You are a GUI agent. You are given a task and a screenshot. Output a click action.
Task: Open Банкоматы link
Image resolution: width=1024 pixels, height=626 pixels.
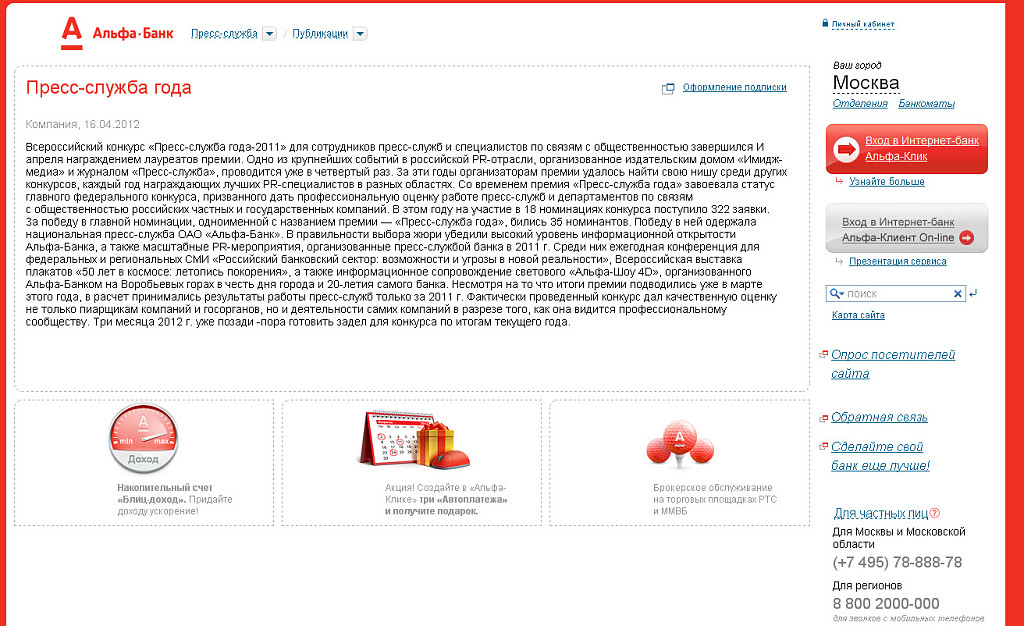[927, 104]
